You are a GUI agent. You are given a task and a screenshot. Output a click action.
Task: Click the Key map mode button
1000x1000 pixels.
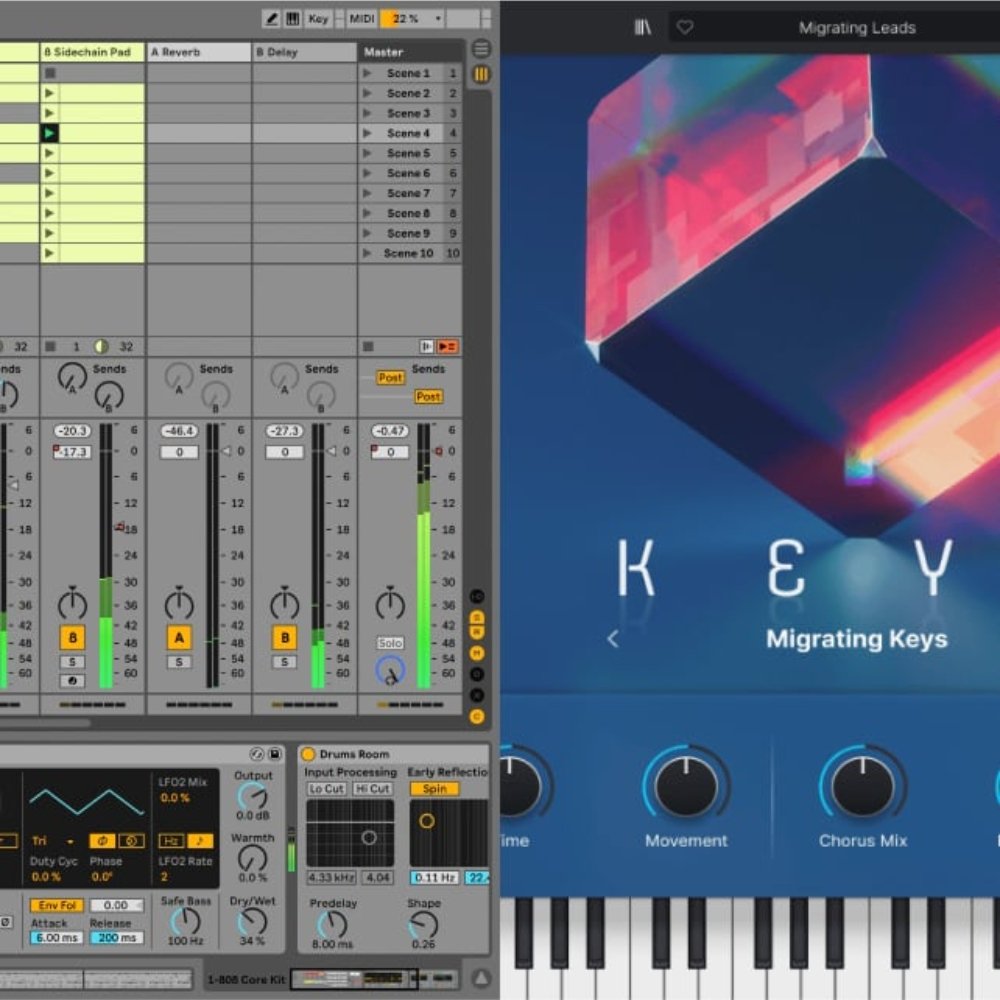coord(318,19)
